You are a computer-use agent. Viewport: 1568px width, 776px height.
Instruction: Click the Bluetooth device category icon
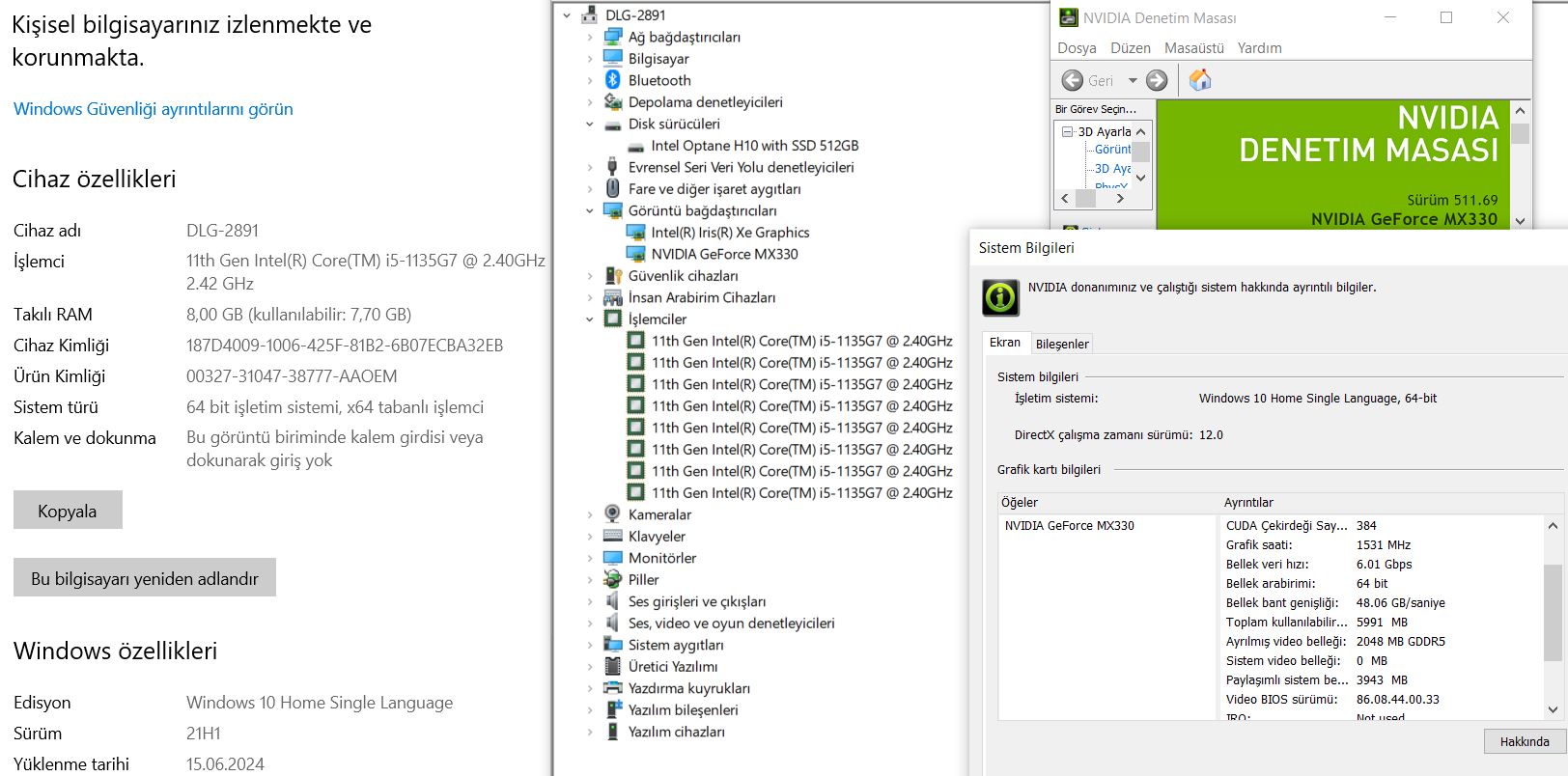pyautogui.click(x=612, y=80)
